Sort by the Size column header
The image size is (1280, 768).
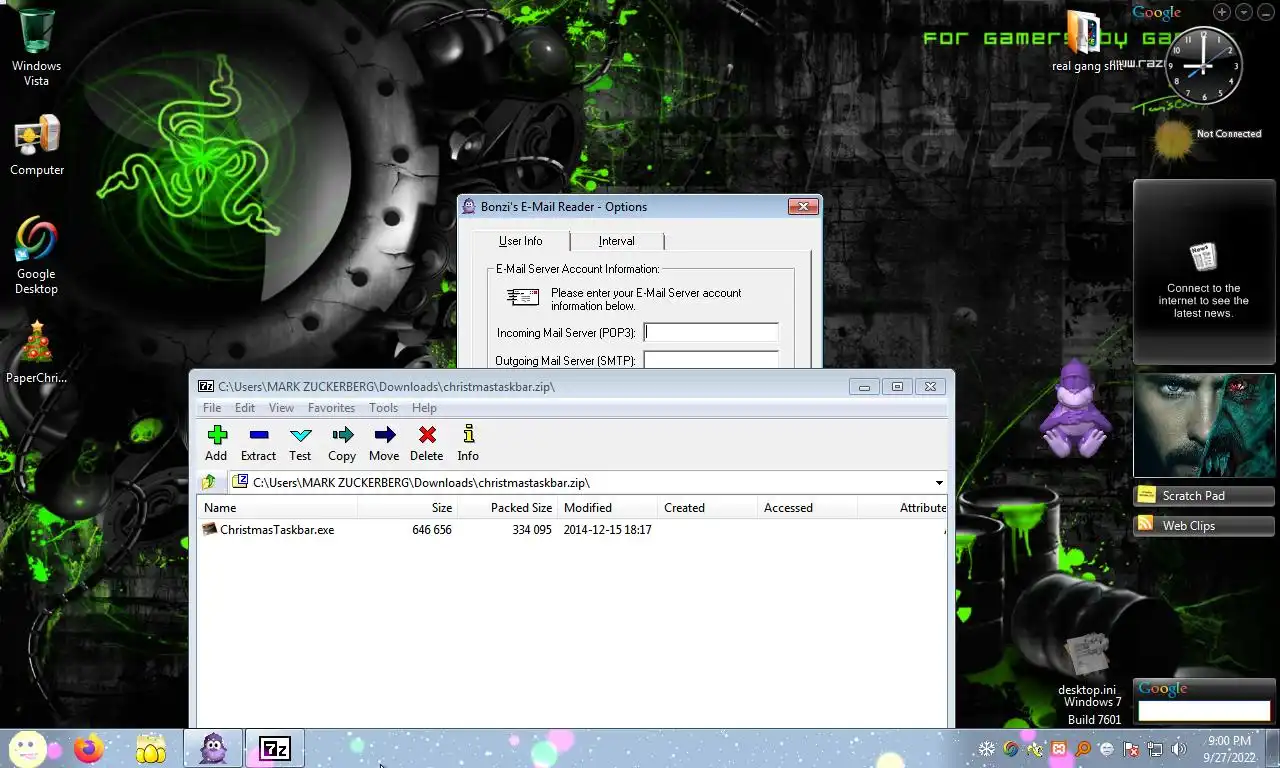pyautogui.click(x=408, y=508)
